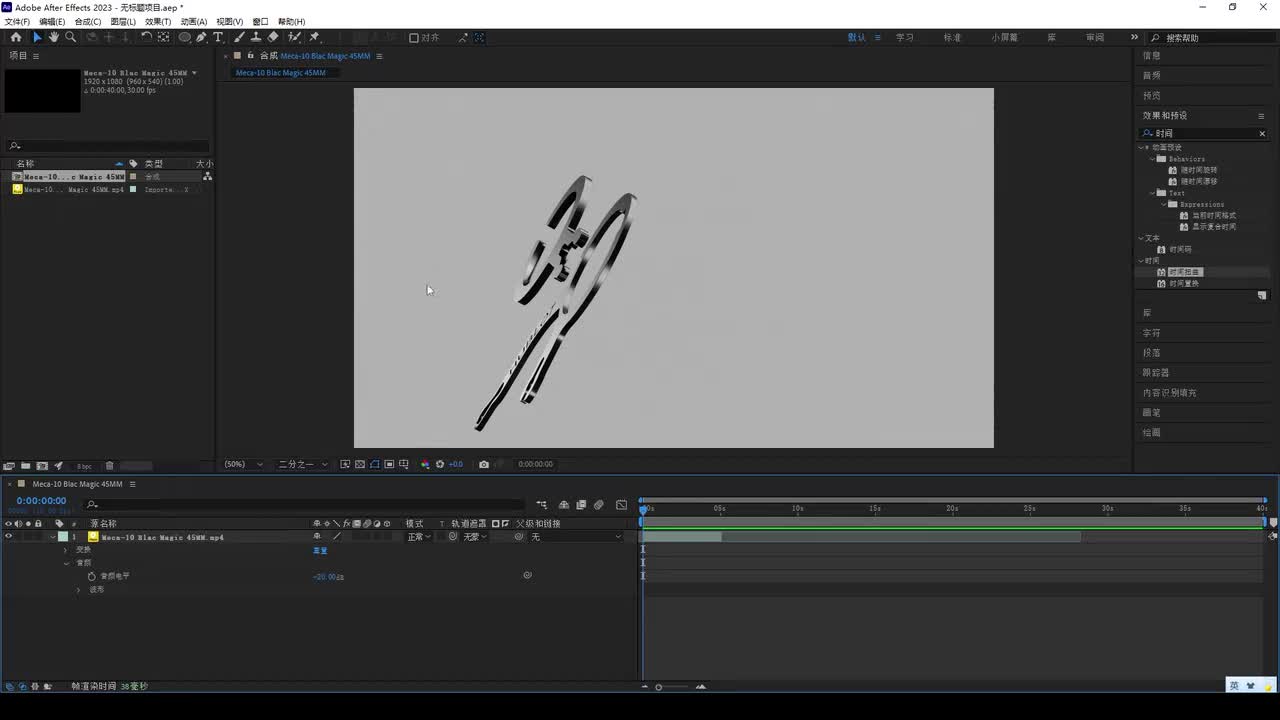
Task: Clear the effects search with X button
Action: (1262, 133)
